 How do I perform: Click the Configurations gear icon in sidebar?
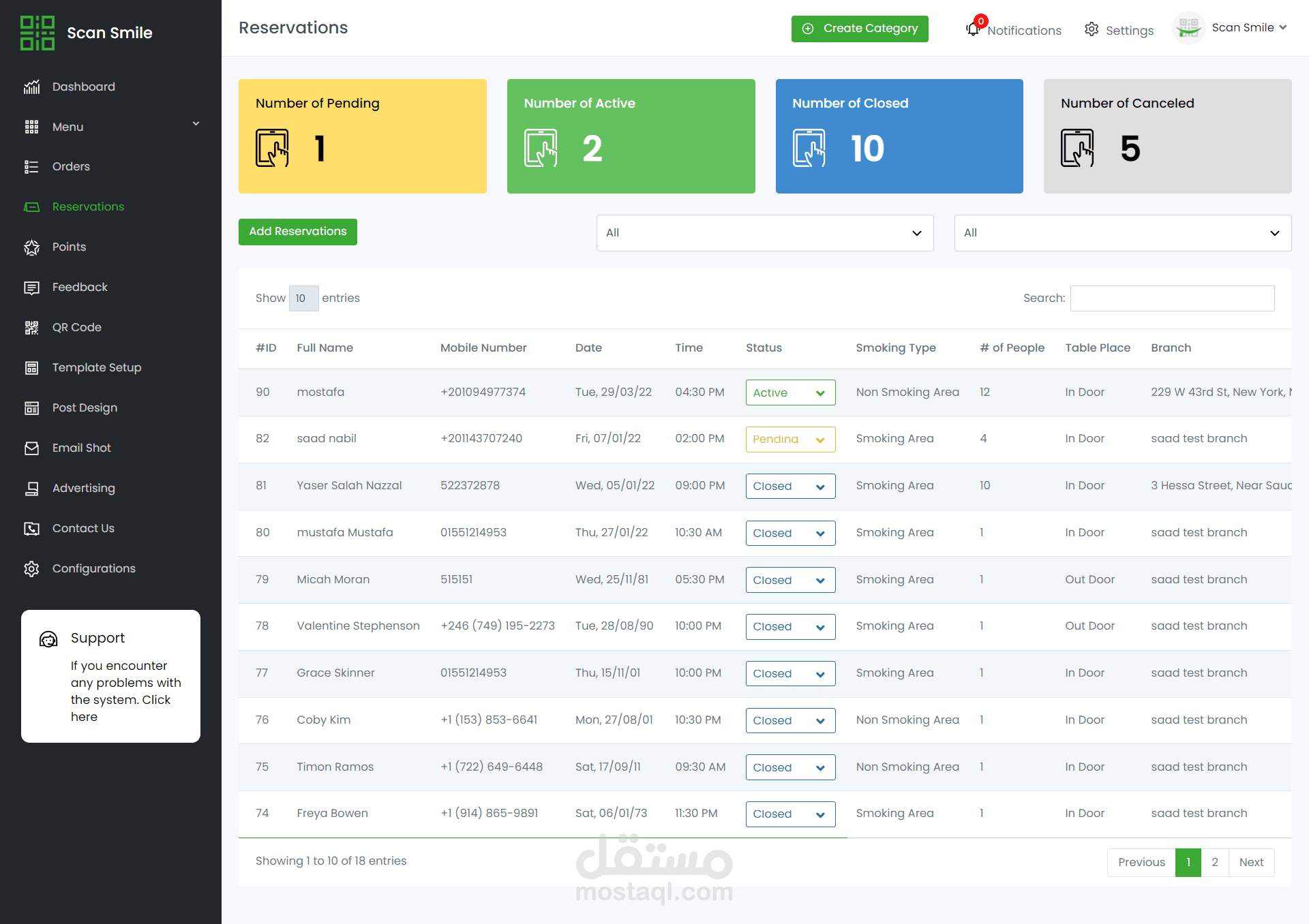[31, 569]
